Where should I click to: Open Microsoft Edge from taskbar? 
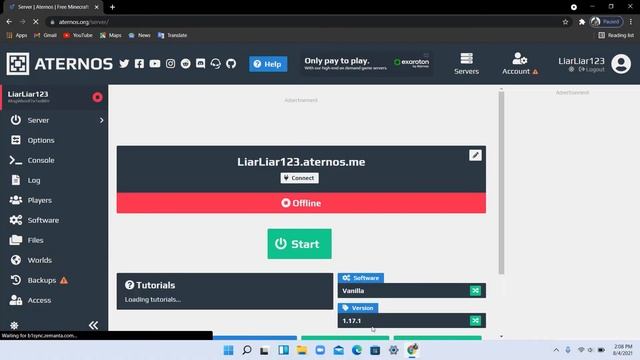click(x=357, y=350)
